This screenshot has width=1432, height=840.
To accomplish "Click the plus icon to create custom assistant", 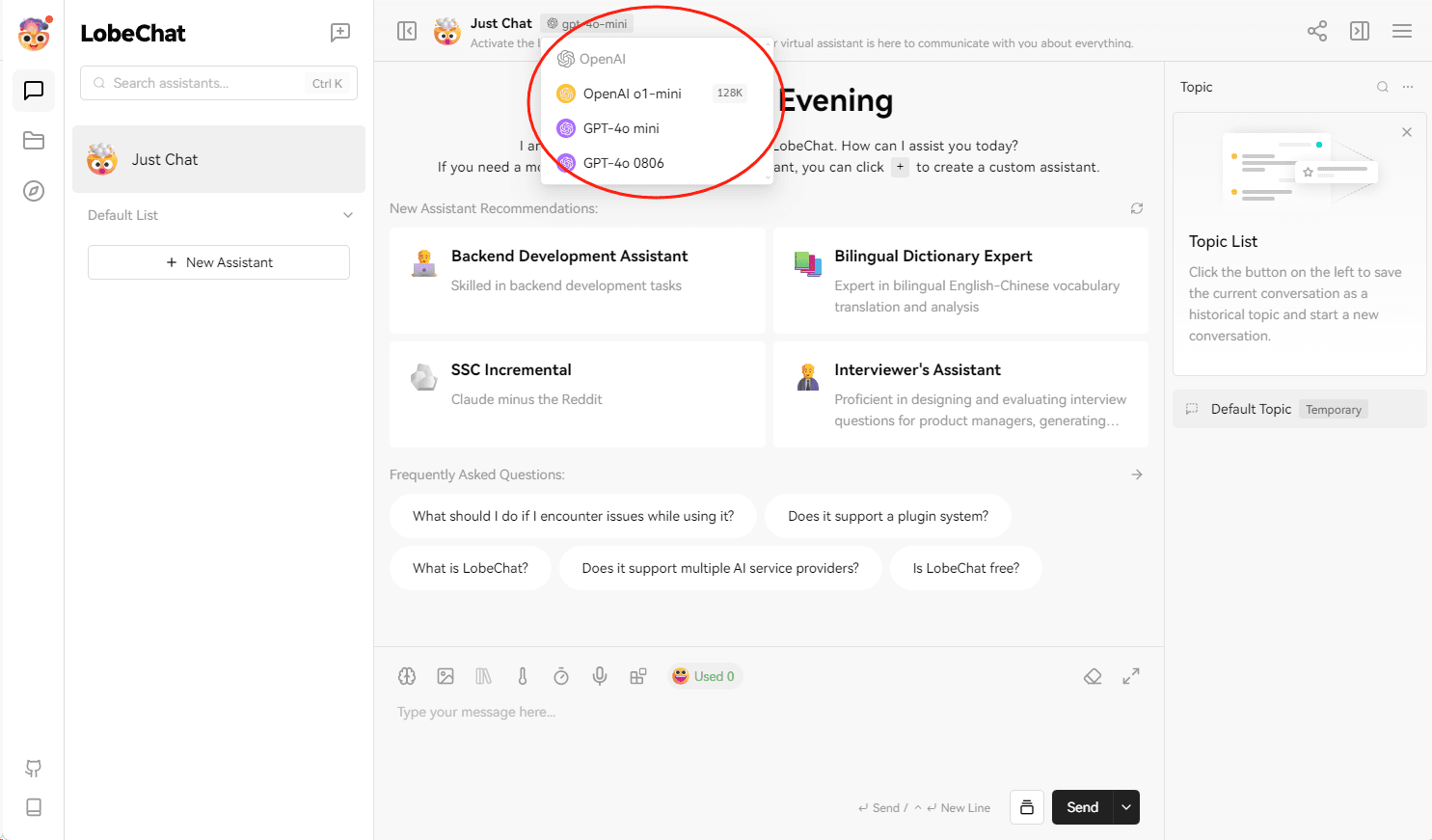I will pos(900,167).
